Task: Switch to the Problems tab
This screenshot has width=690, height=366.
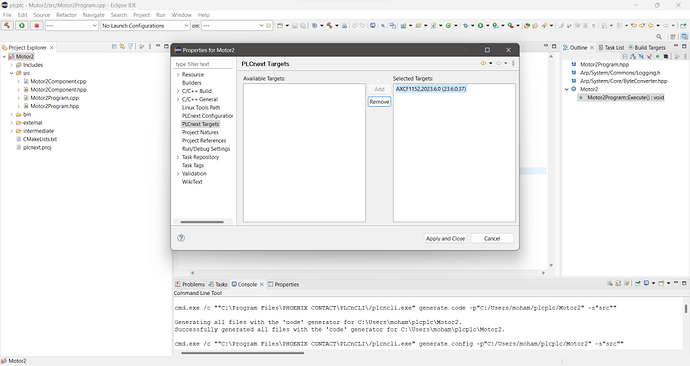Action: click(x=190, y=284)
